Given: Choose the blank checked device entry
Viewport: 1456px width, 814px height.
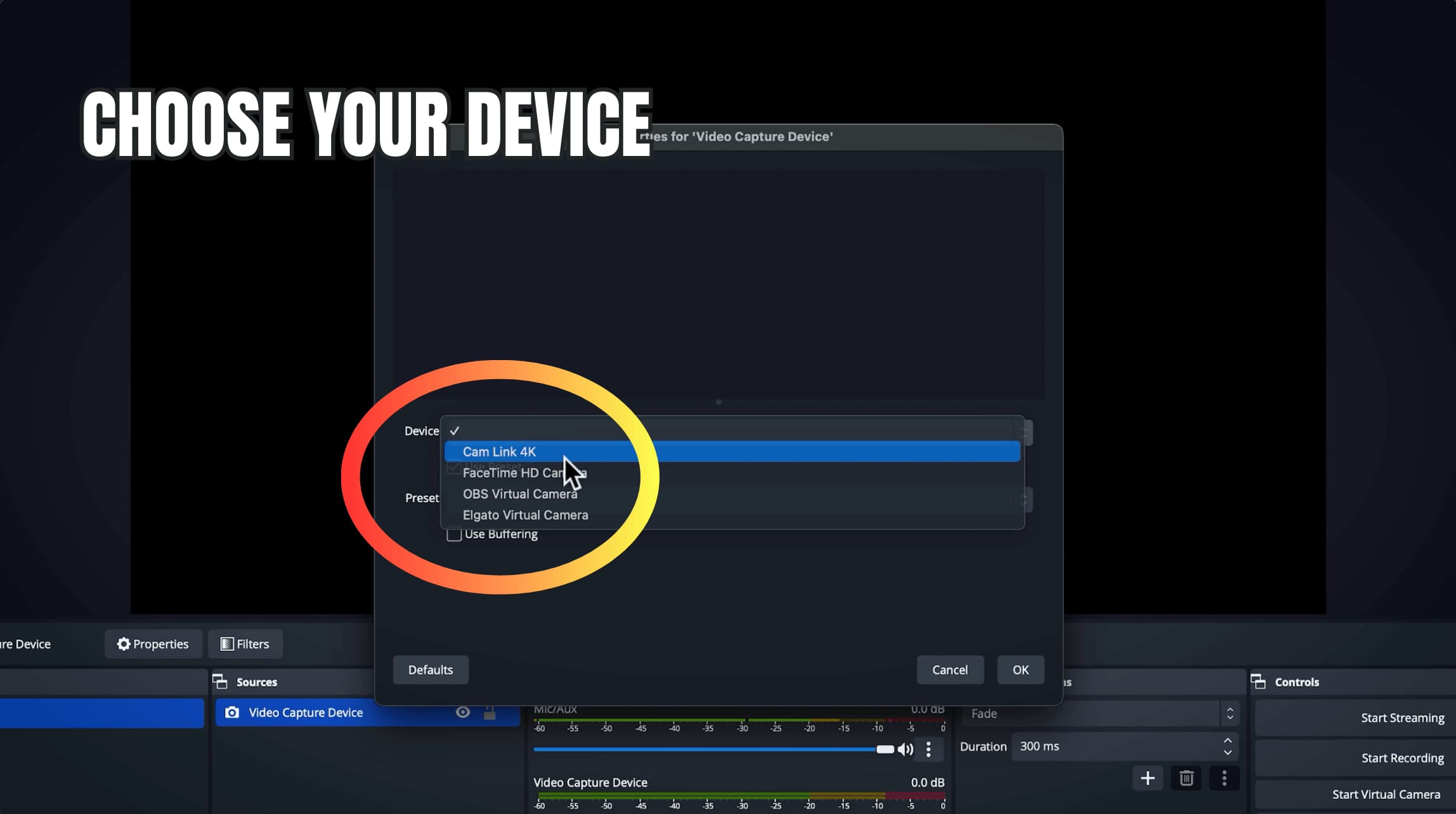Looking at the screenshot, I should tap(732, 430).
